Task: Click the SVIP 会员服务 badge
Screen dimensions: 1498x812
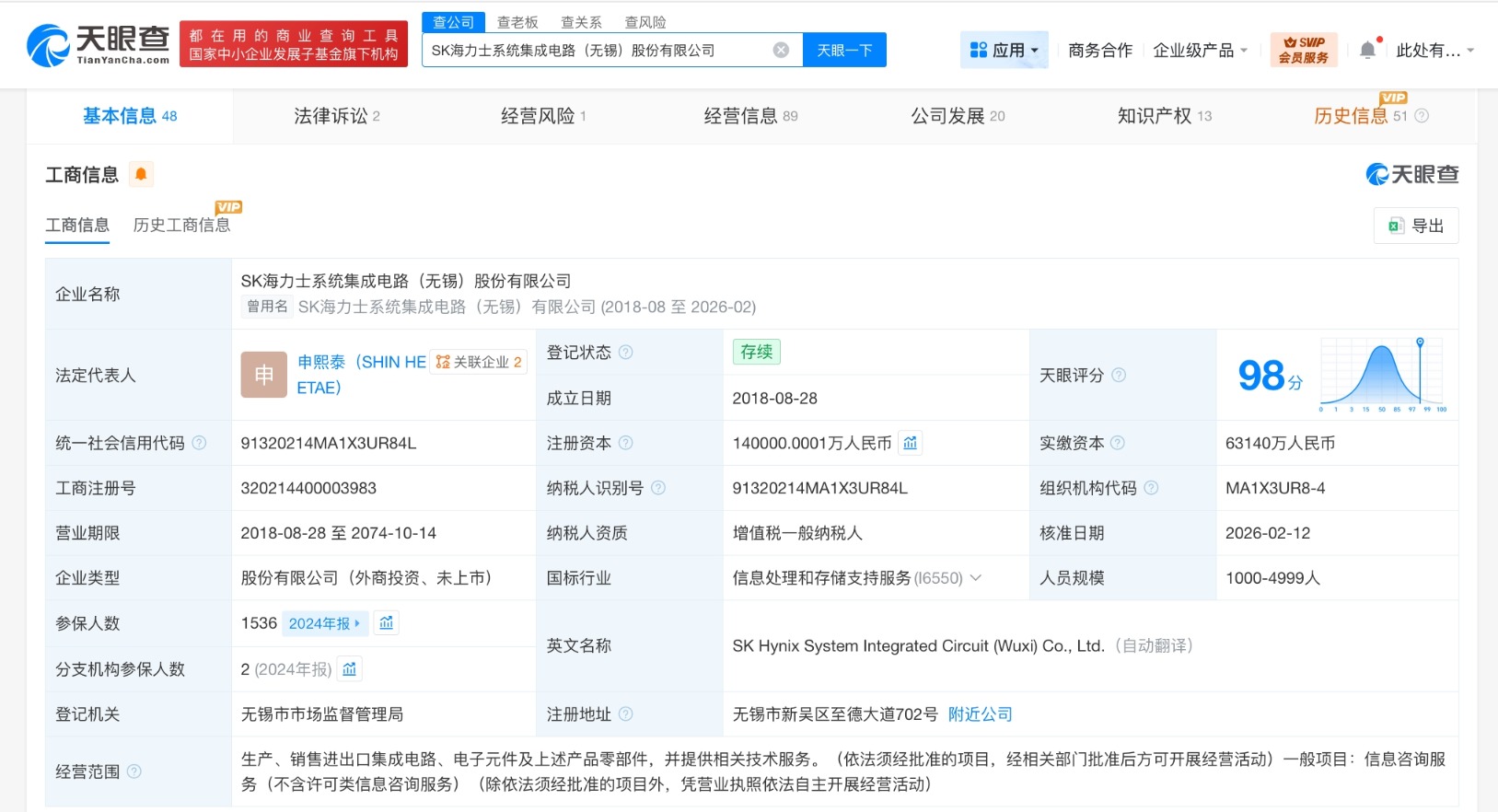Action: pos(1303,50)
